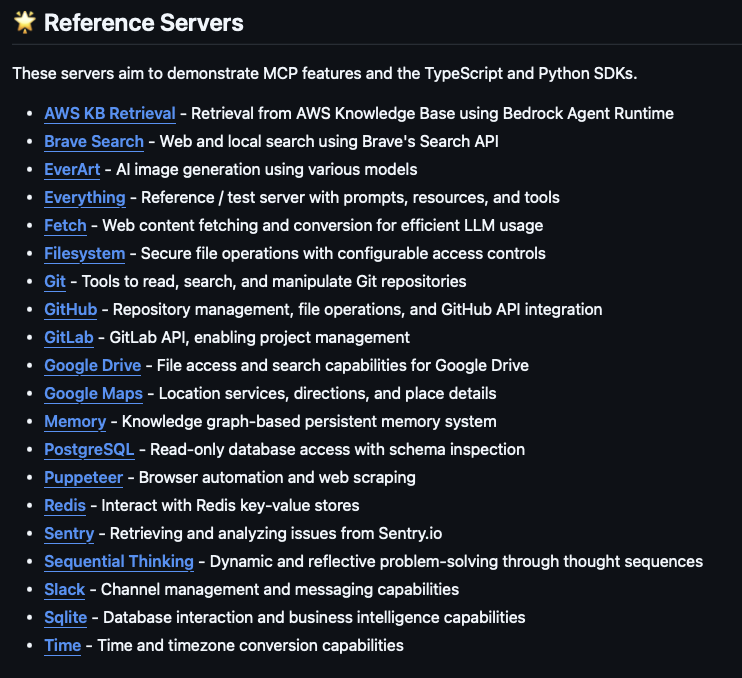Click the text 'Interact with Redis key-value stores'
The height and width of the screenshot is (678, 742).
[x=230, y=505]
